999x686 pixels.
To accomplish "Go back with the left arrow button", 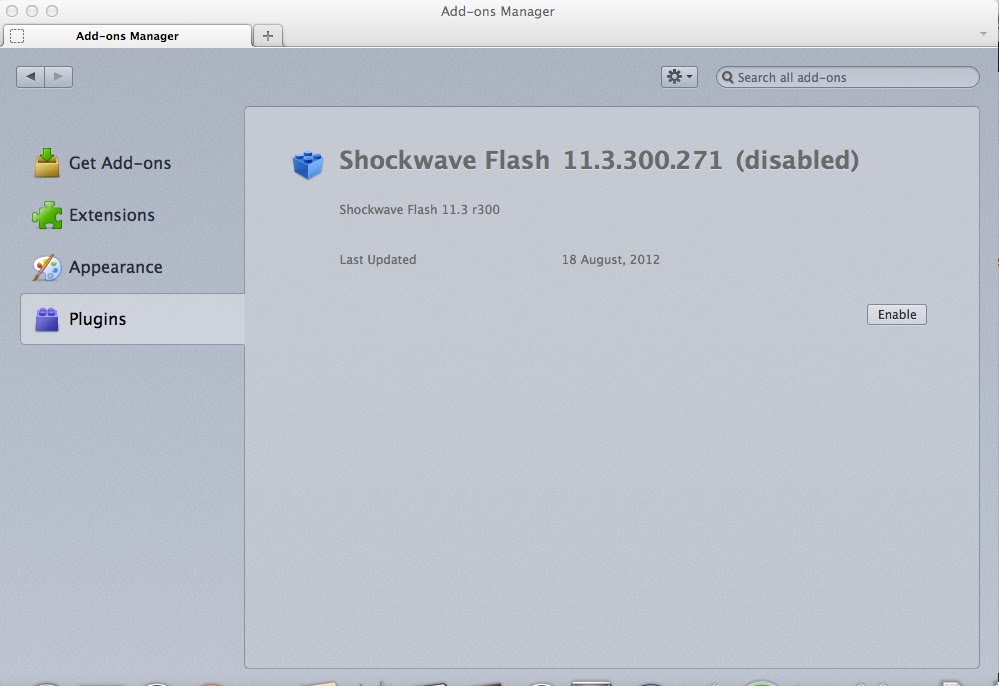I will coord(30,76).
